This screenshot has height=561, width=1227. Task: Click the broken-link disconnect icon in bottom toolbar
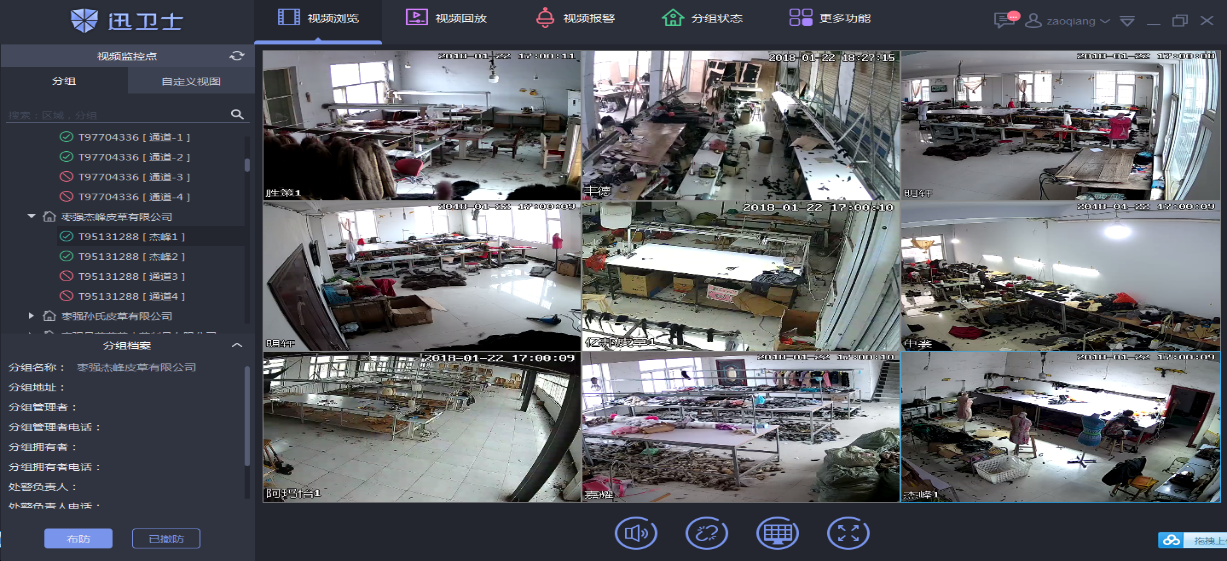[x=706, y=533]
